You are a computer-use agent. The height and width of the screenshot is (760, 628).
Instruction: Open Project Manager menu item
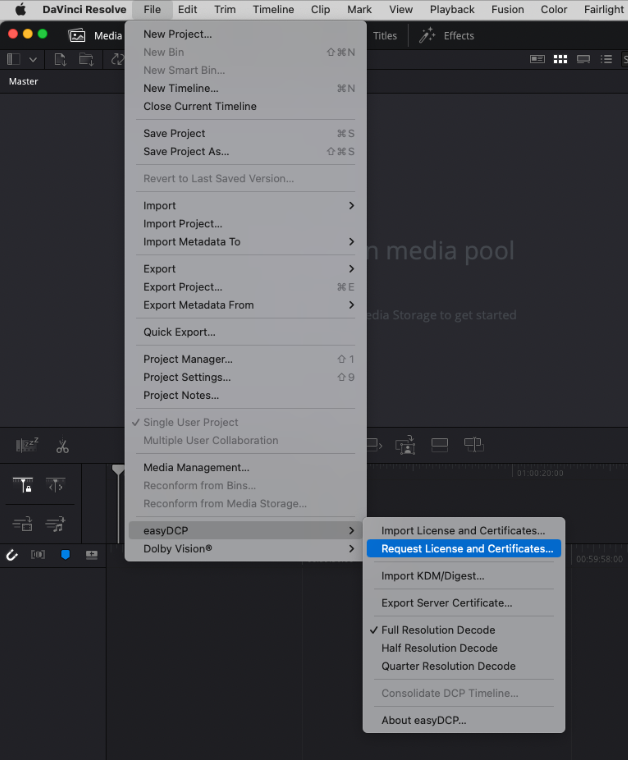click(246, 359)
